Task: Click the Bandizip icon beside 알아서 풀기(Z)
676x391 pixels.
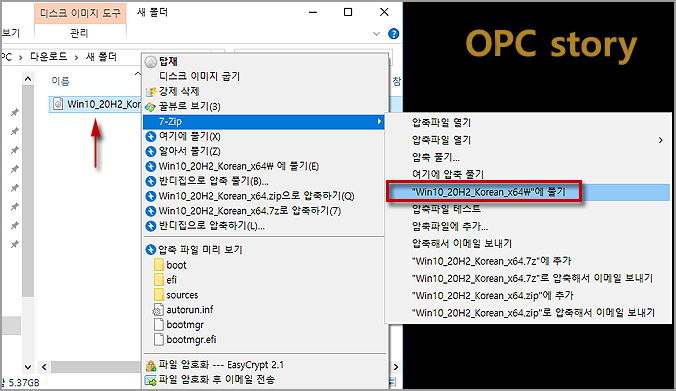Action: click(150, 151)
